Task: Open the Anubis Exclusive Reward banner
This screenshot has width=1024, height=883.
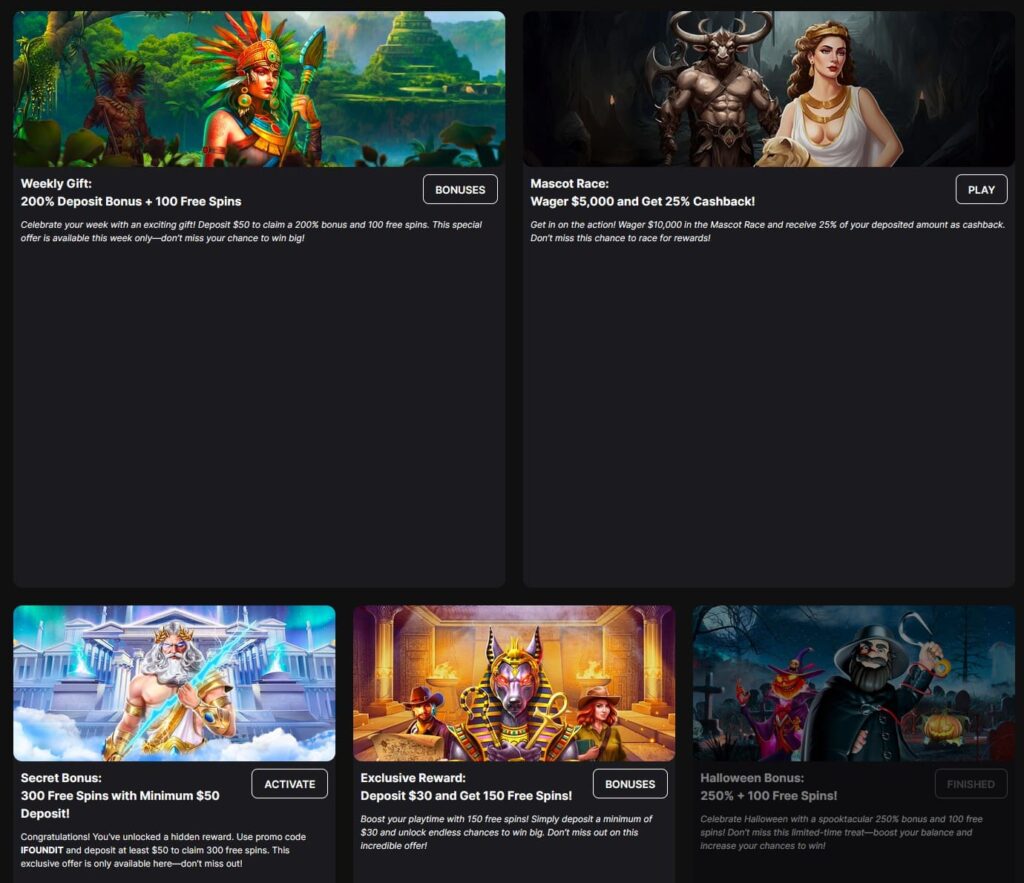Action: [x=513, y=683]
